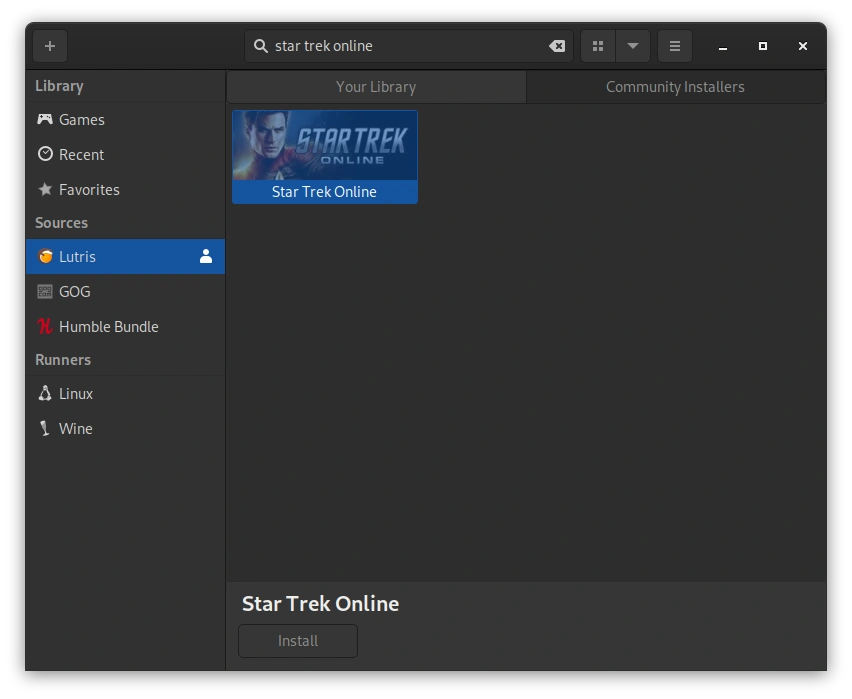
Task: Open the hamburger main menu
Action: point(675,46)
